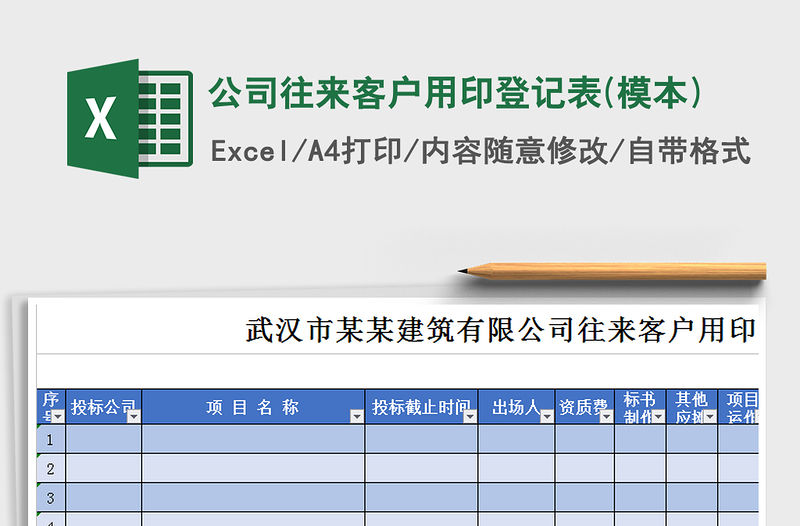Select row number 3 cell
800x526 pixels.
click(51, 497)
